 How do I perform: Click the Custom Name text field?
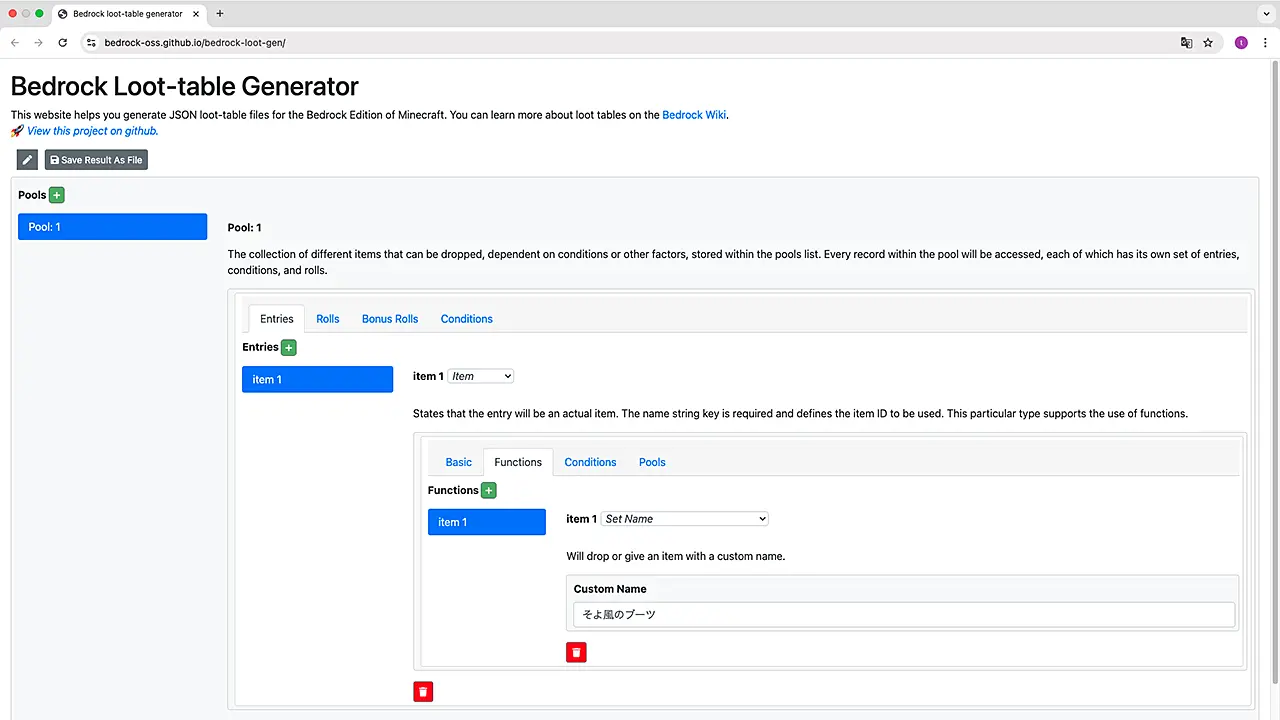point(903,615)
